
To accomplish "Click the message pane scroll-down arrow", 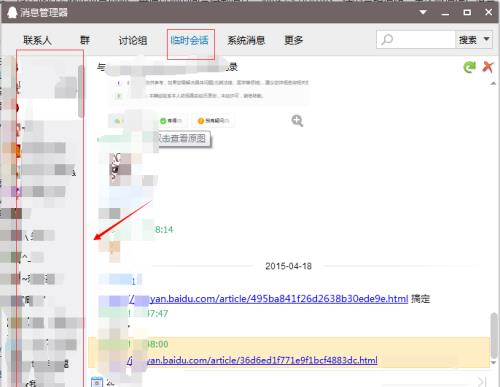I will tap(494, 363).
